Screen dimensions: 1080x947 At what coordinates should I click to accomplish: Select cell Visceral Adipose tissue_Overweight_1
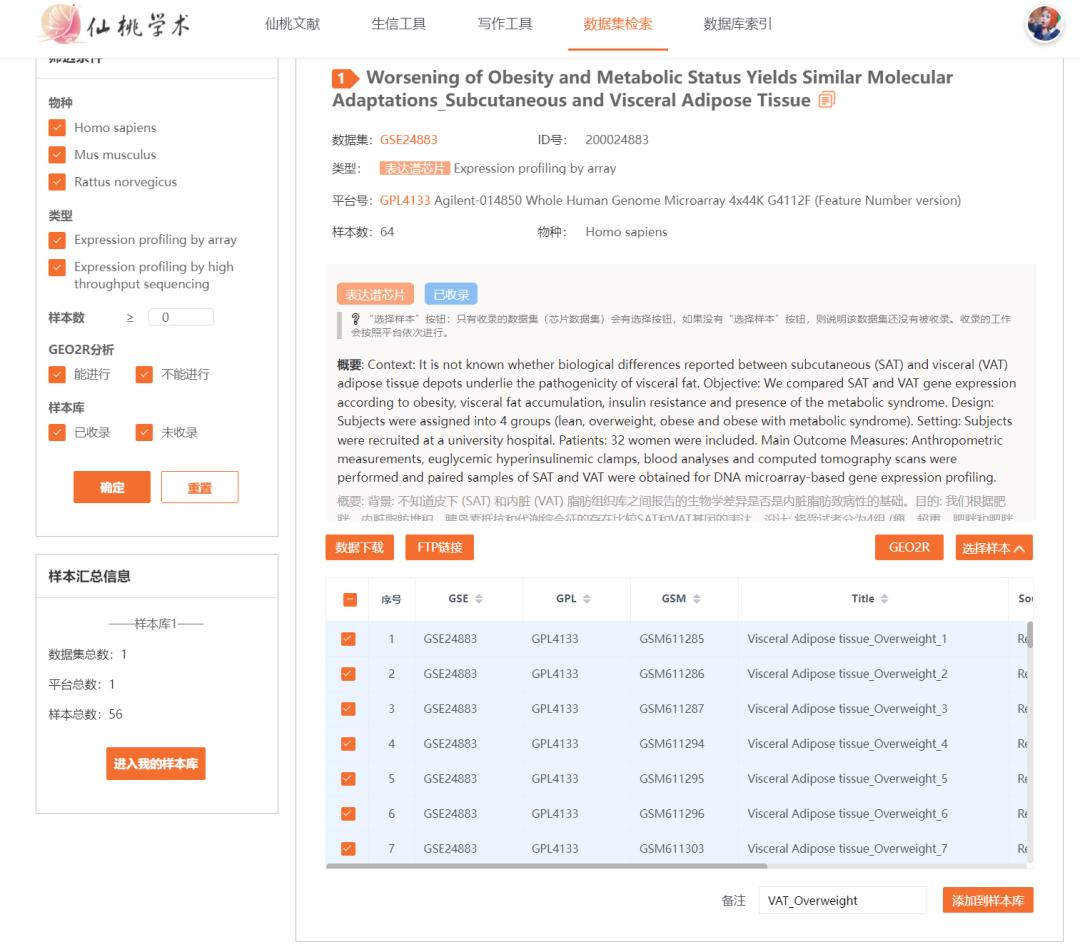coord(847,638)
